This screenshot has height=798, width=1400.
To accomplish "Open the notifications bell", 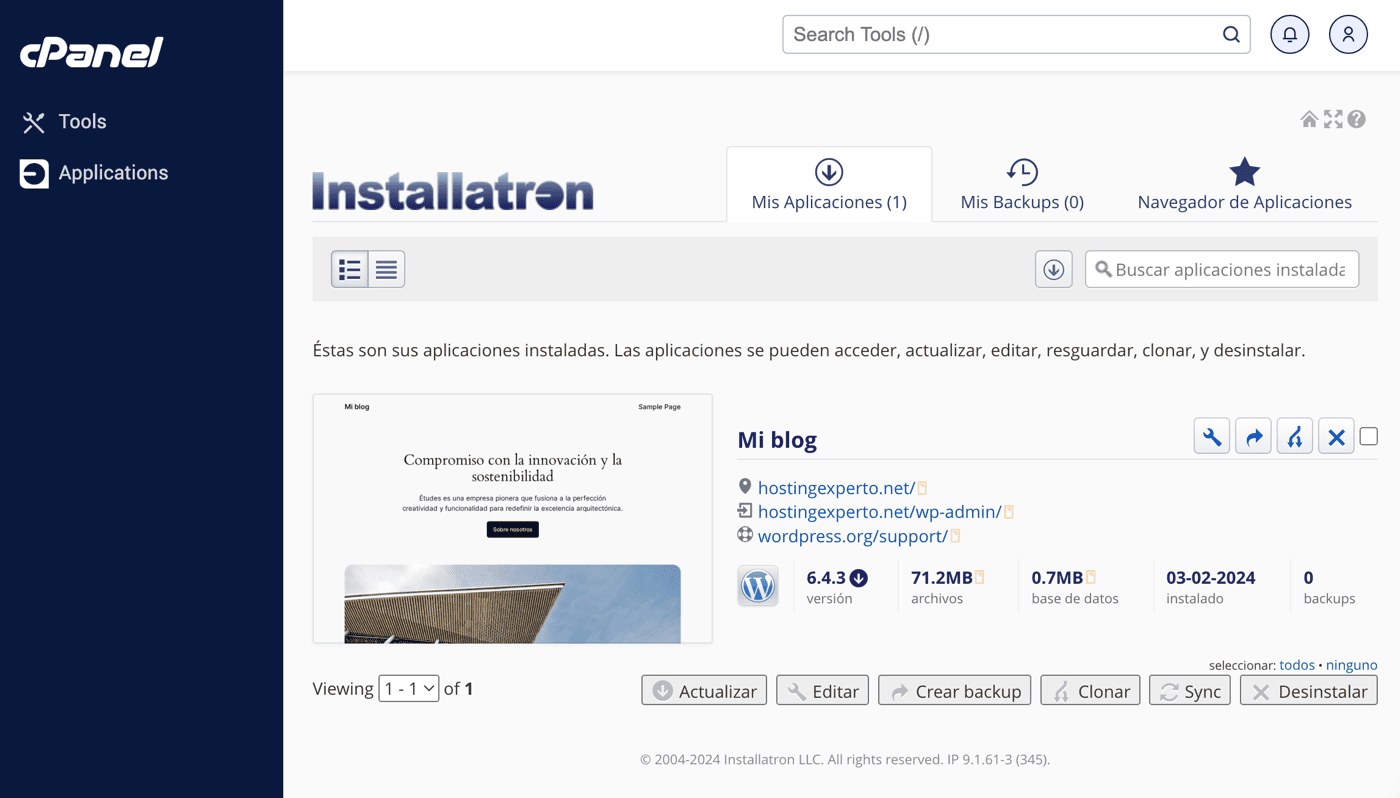I will [x=1290, y=35].
